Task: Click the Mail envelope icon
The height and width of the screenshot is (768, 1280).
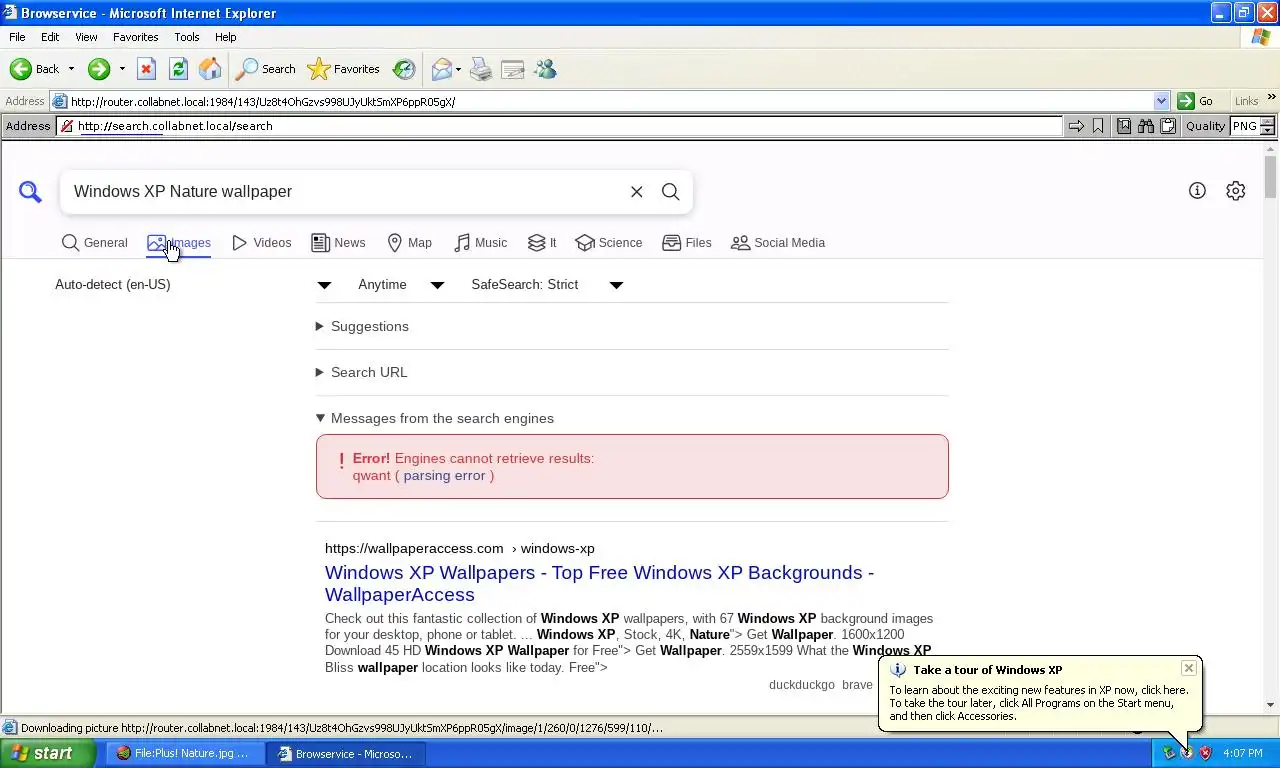Action: pyautogui.click(x=441, y=69)
